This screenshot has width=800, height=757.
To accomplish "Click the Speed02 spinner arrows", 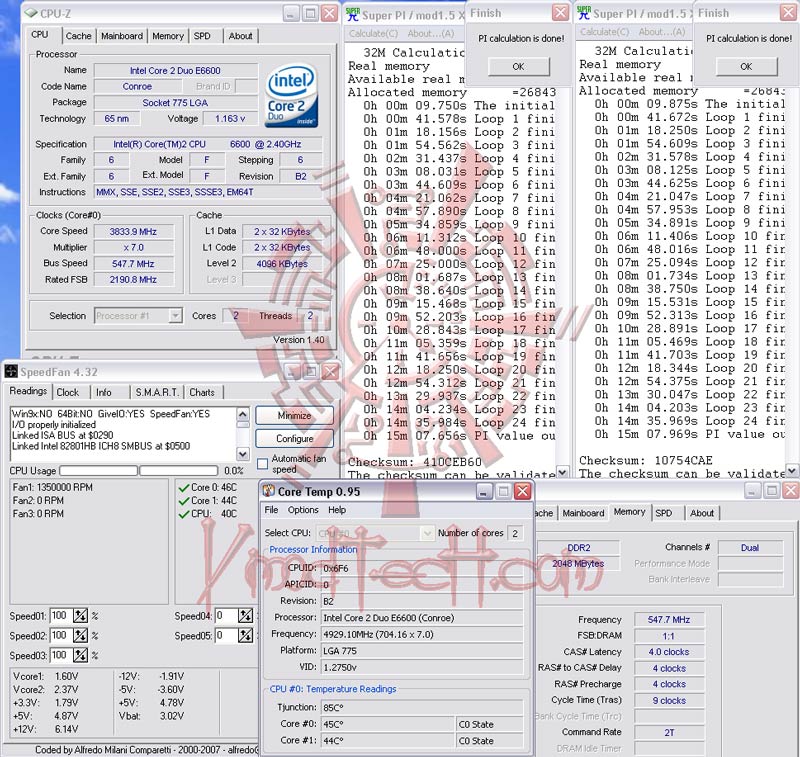I will [80, 636].
